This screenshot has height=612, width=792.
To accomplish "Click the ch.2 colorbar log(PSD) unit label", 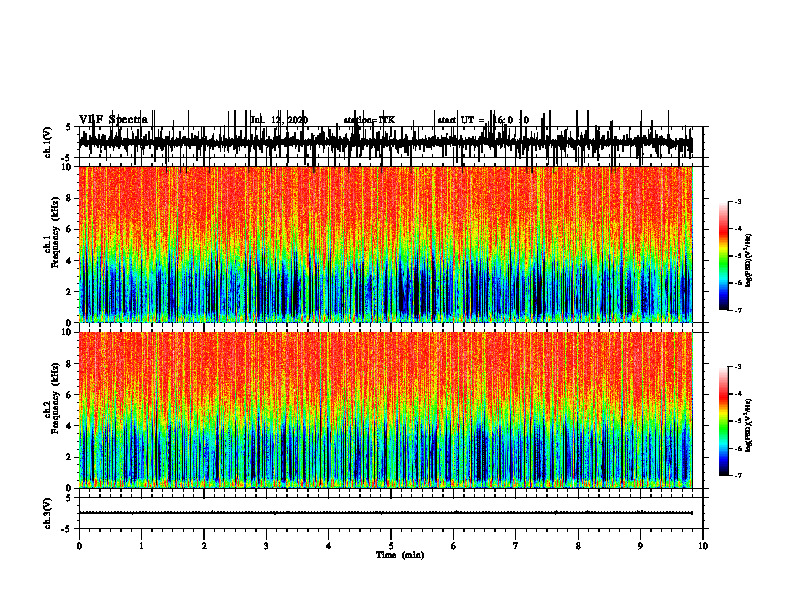I will 748,426.
